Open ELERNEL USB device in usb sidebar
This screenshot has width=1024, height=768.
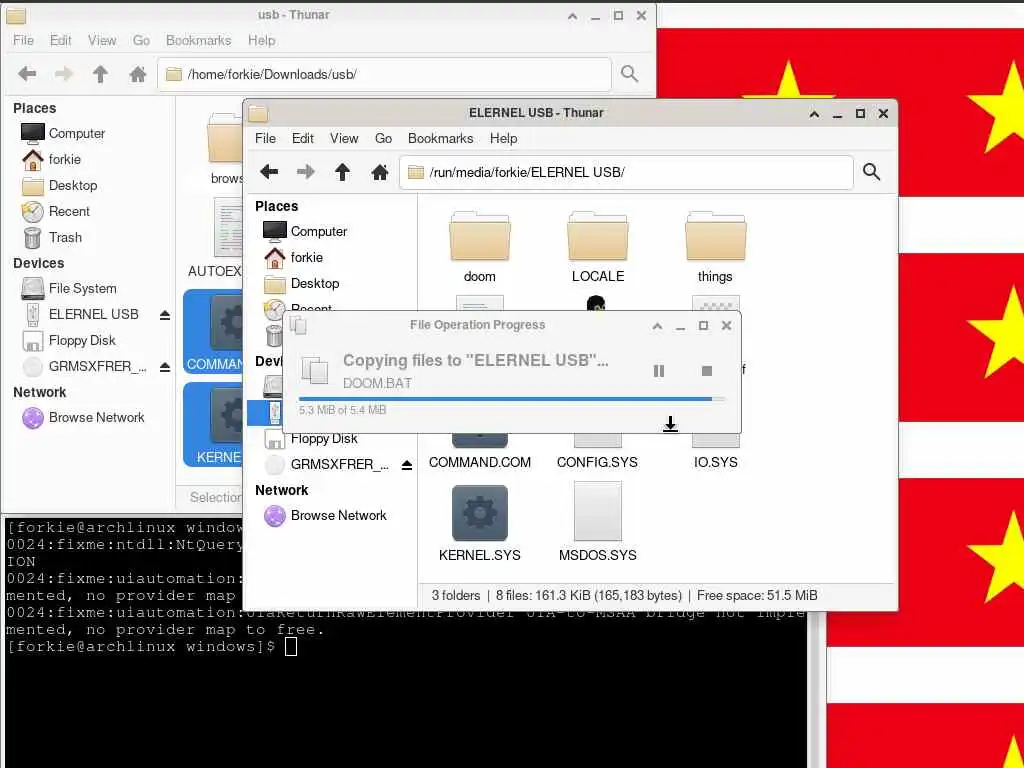click(x=93, y=314)
